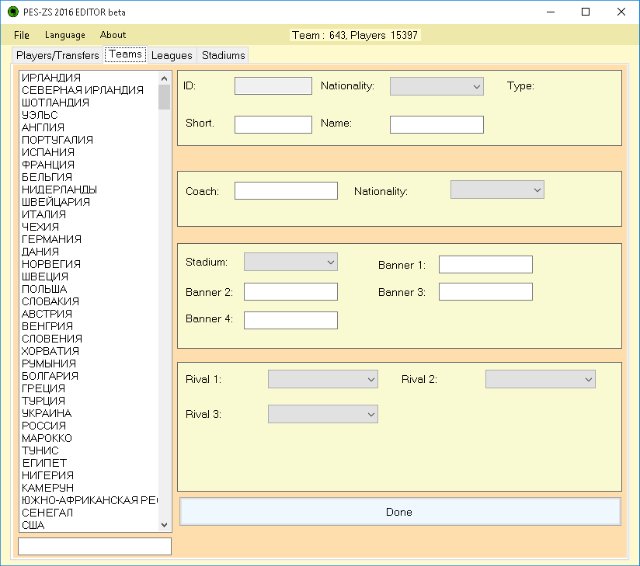The width and height of the screenshot is (640, 566).
Task: Click the team Name input field
Action: (x=437, y=124)
